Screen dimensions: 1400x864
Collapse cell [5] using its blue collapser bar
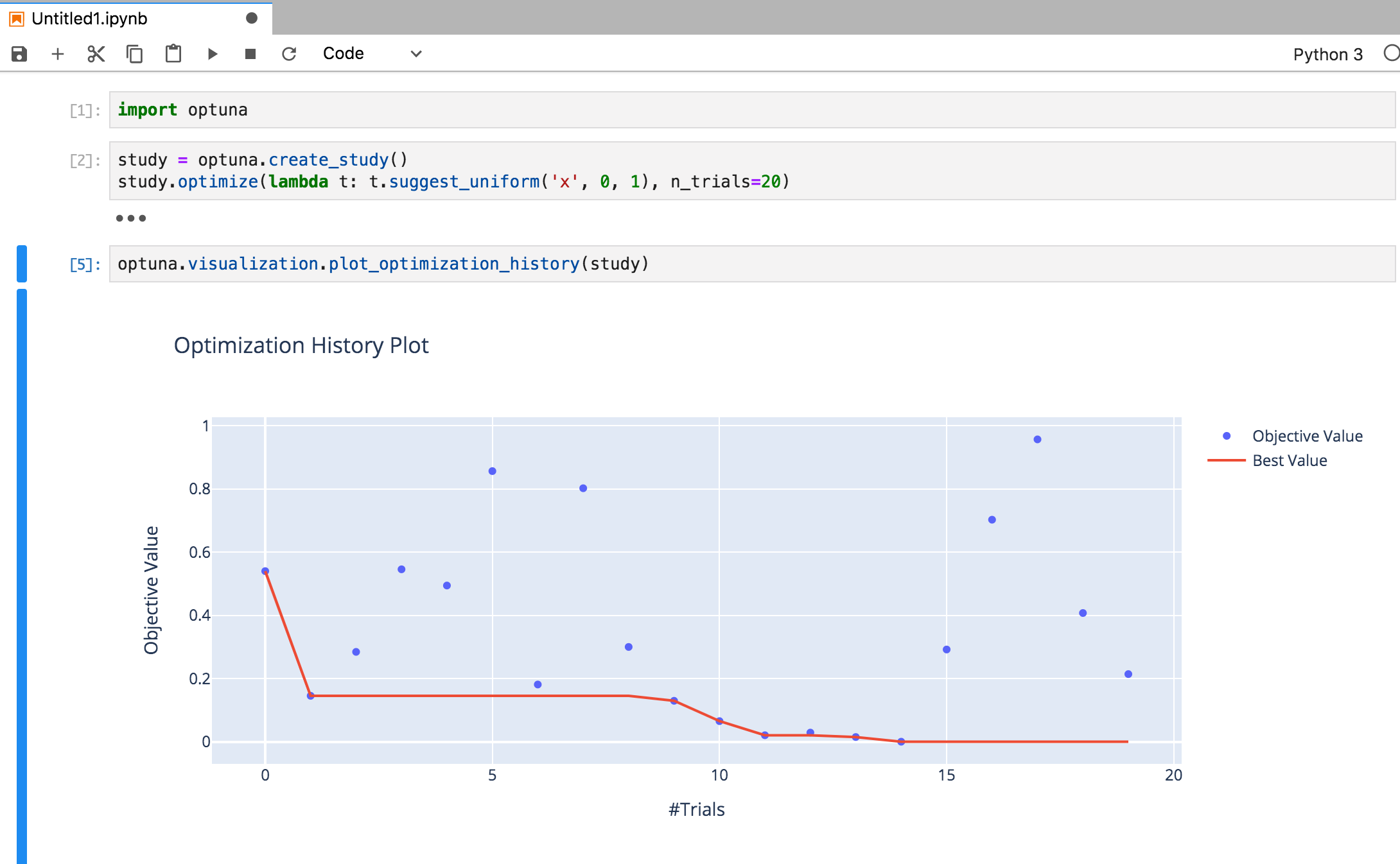pyautogui.click(x=23, y=263)
